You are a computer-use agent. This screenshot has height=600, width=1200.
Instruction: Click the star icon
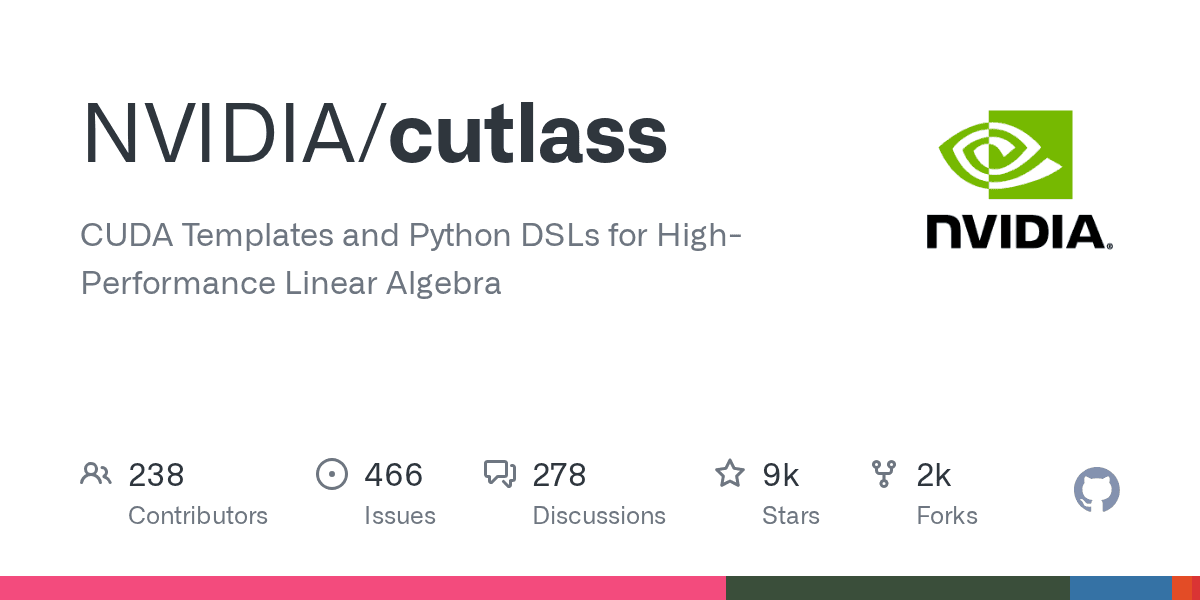point(729,474)
